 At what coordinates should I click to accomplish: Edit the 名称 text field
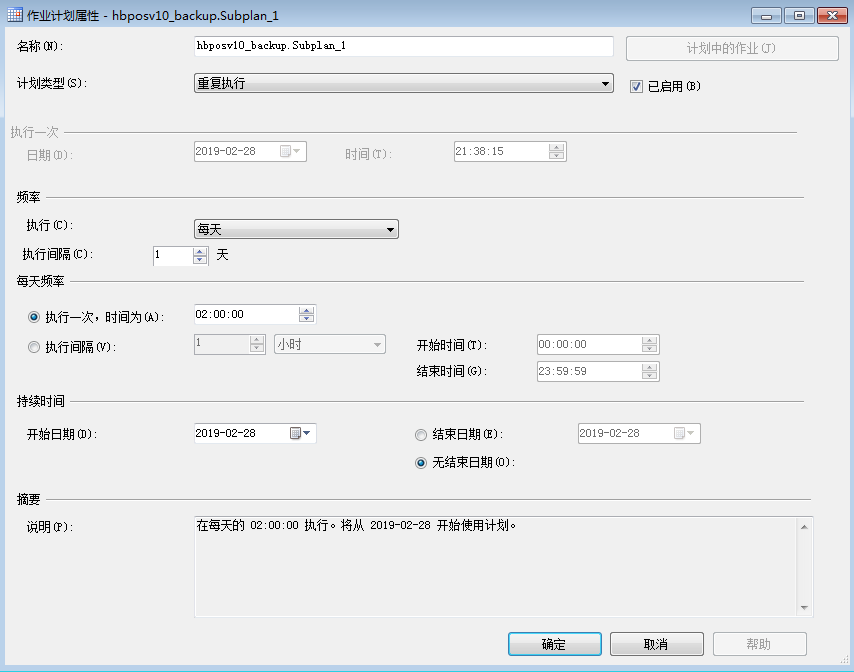pos(404,46)
